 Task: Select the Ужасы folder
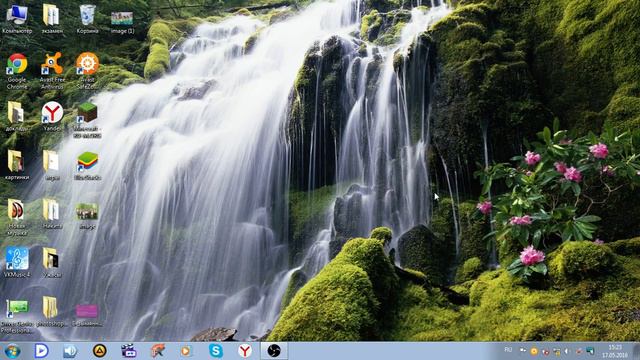[x=52, y=262]
